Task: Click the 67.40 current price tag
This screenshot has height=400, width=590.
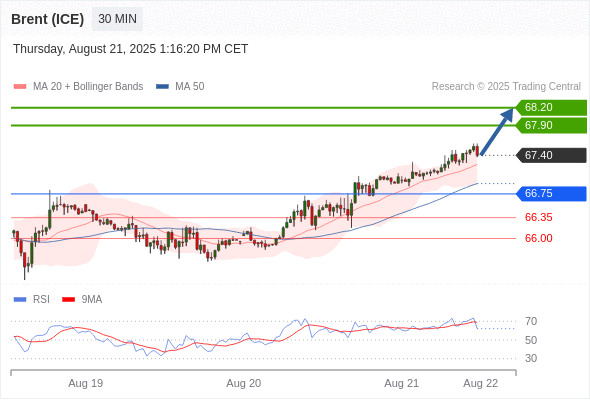Action: point(551,155)
